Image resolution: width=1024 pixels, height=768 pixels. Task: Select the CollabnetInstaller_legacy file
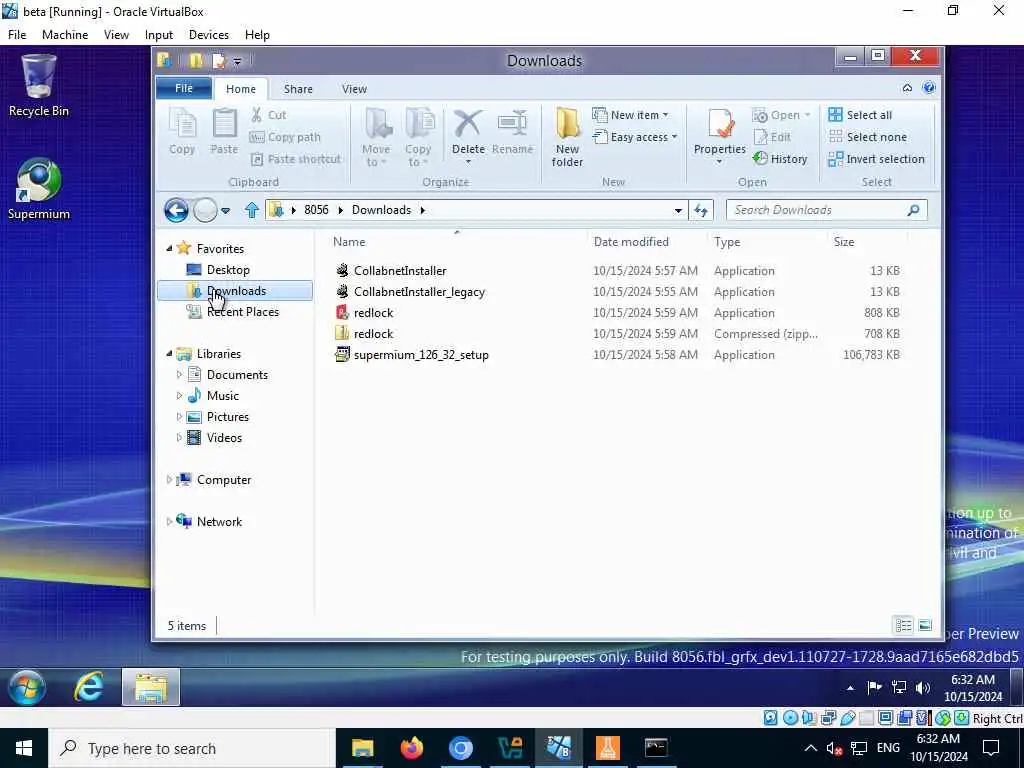(x=419, y=292)
